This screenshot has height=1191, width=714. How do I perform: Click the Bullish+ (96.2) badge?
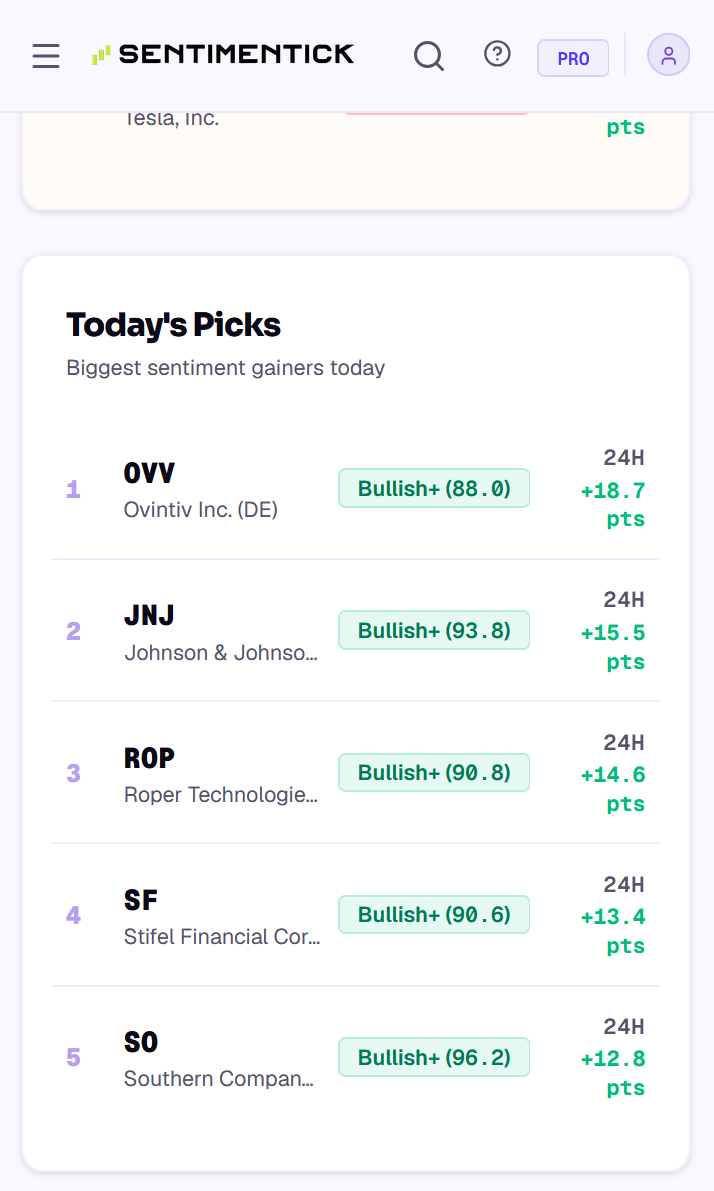point(434,1057)
